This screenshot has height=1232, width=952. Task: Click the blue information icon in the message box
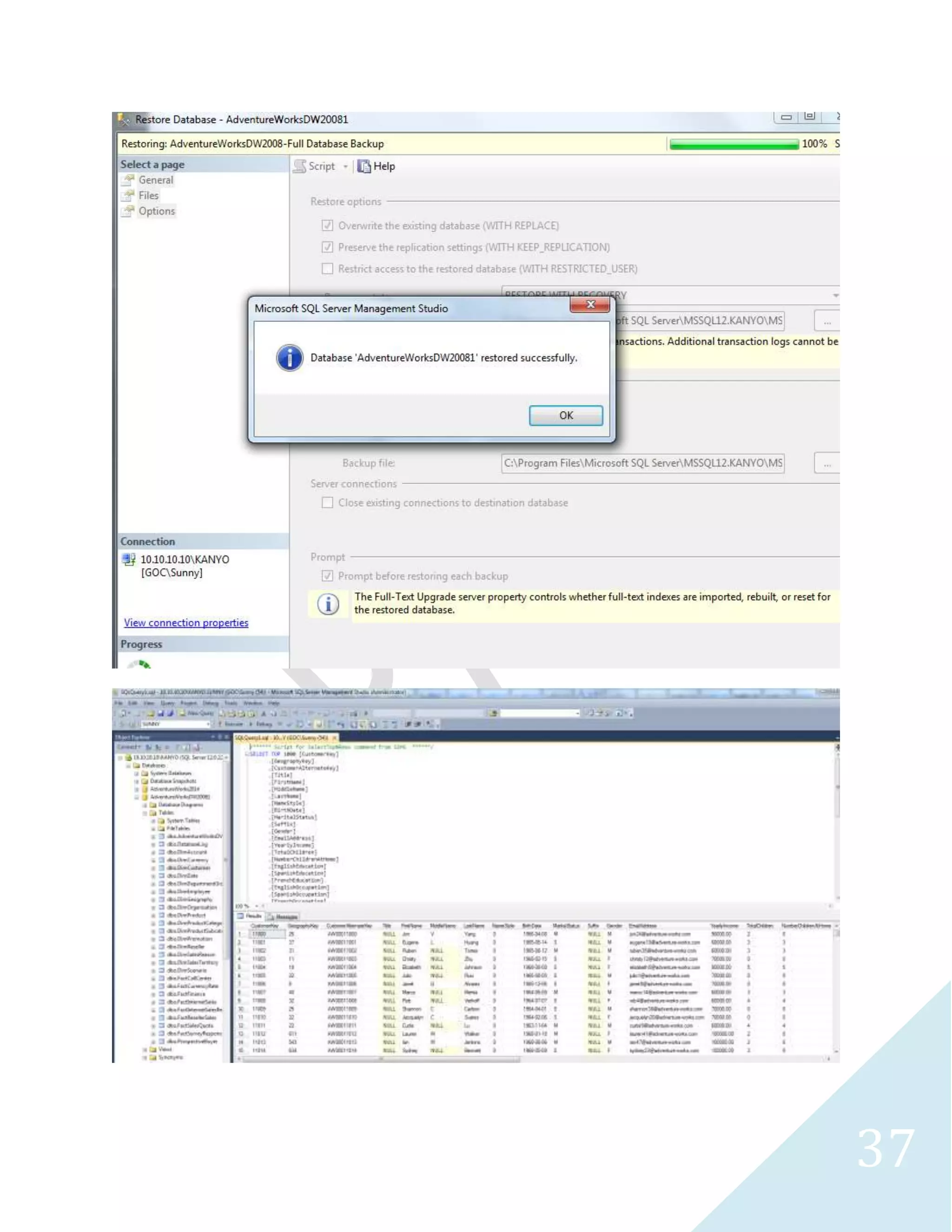[x=289, y=358]
